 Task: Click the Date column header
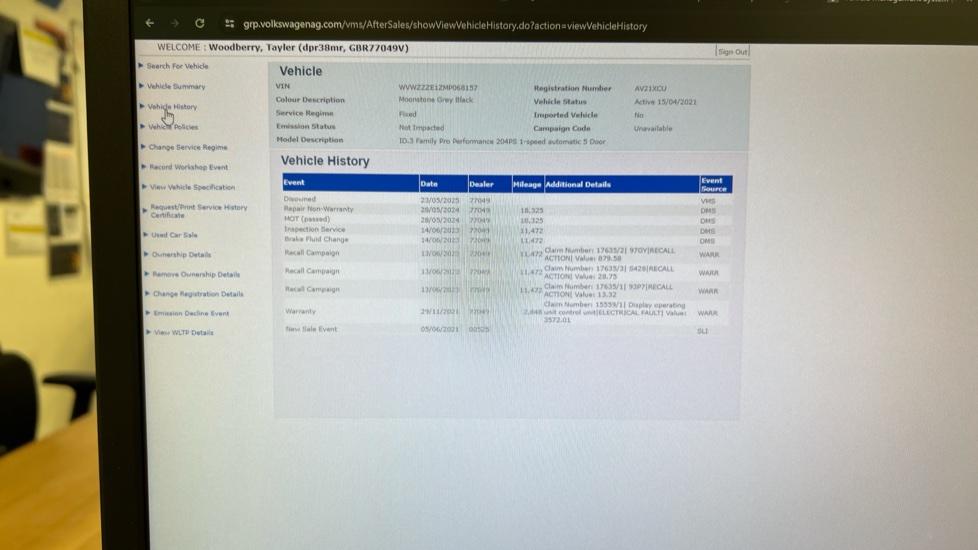[443, 184]
